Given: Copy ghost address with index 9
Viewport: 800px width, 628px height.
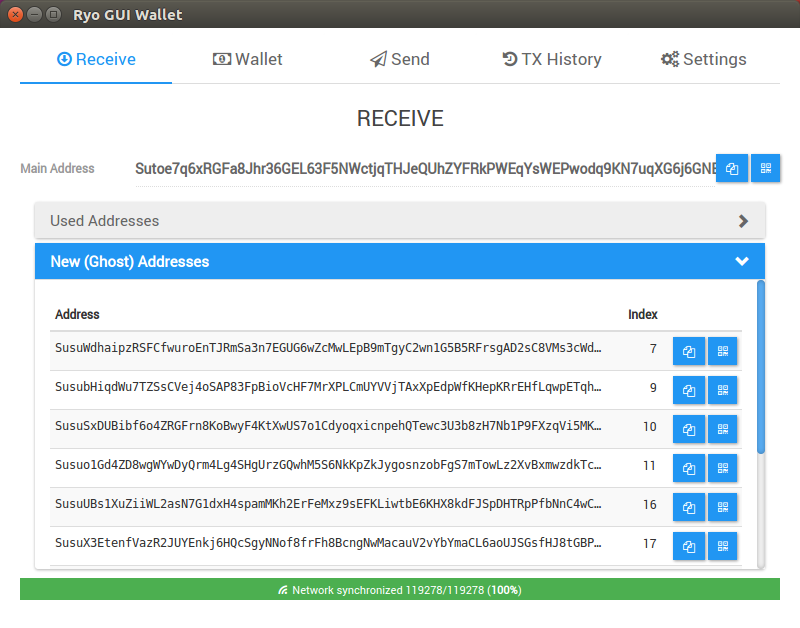Looking at the screenshot, I should click(x=689, y=390).
